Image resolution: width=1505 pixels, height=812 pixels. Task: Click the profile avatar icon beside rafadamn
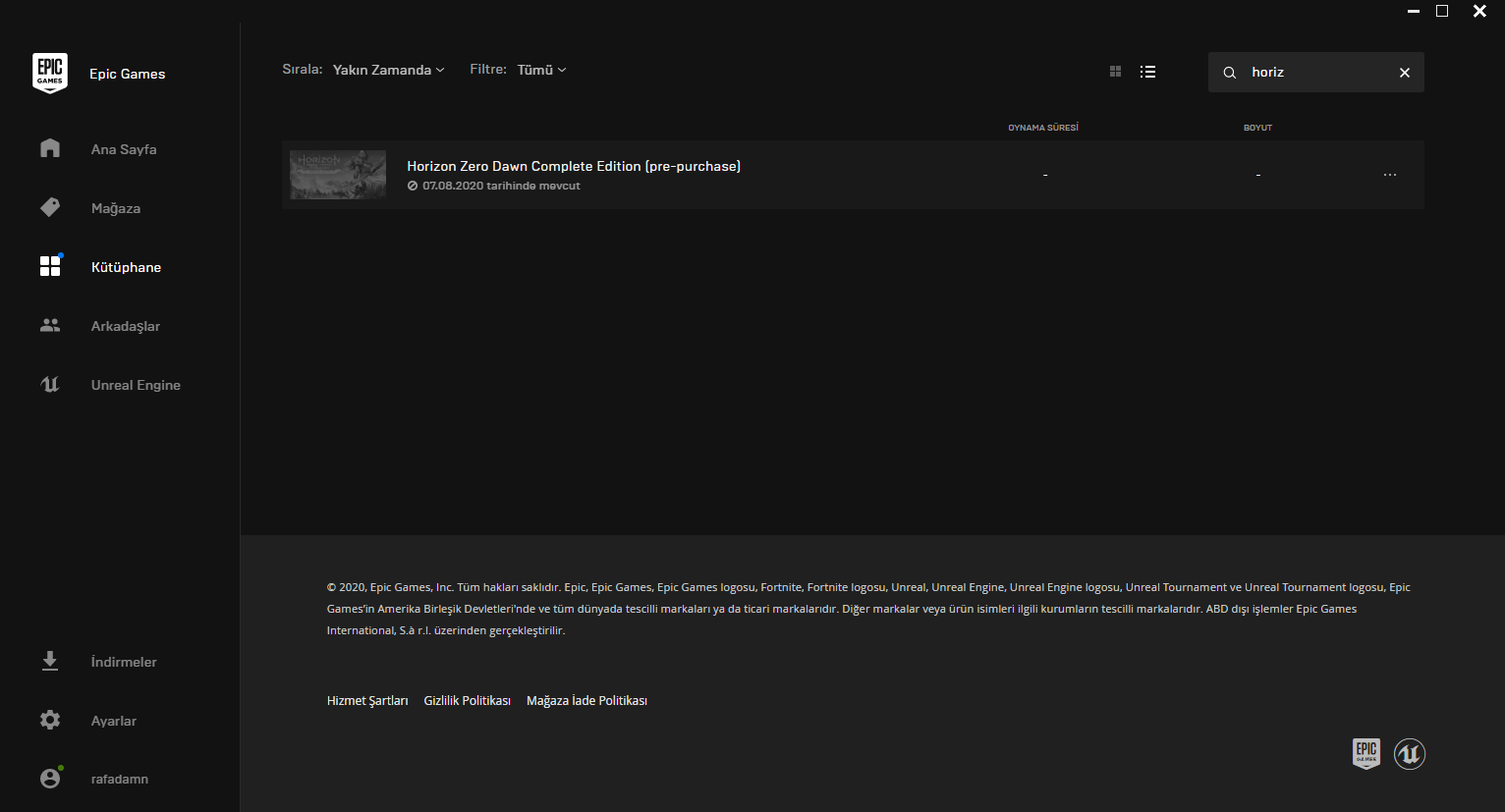click(50, 779)
